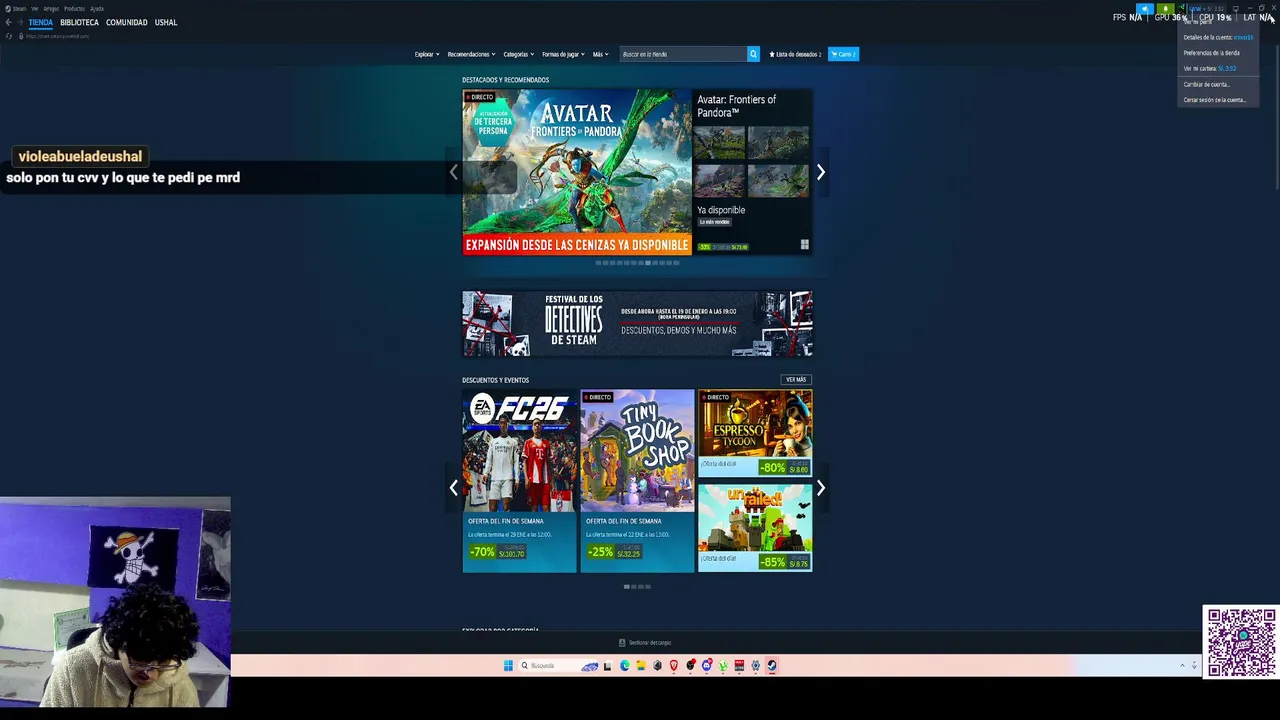This screenshot has width=1280, height=720.
Task: Expand the Recomendaciones dropdown
Action: (471, 54)
